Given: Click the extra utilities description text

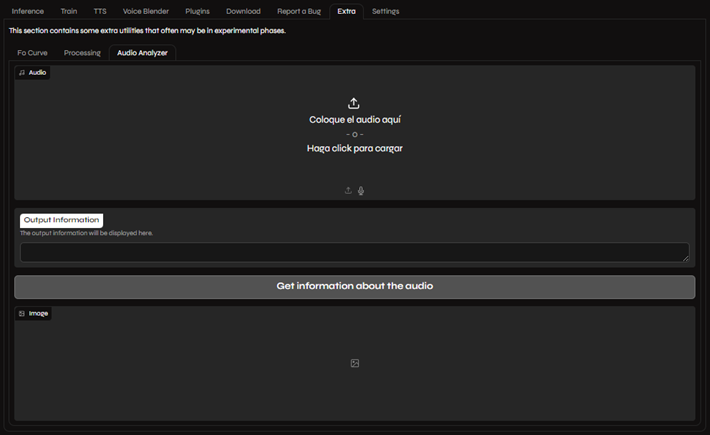Looking at the screenshot, I should pyautogui.click(x=147, y=31).
